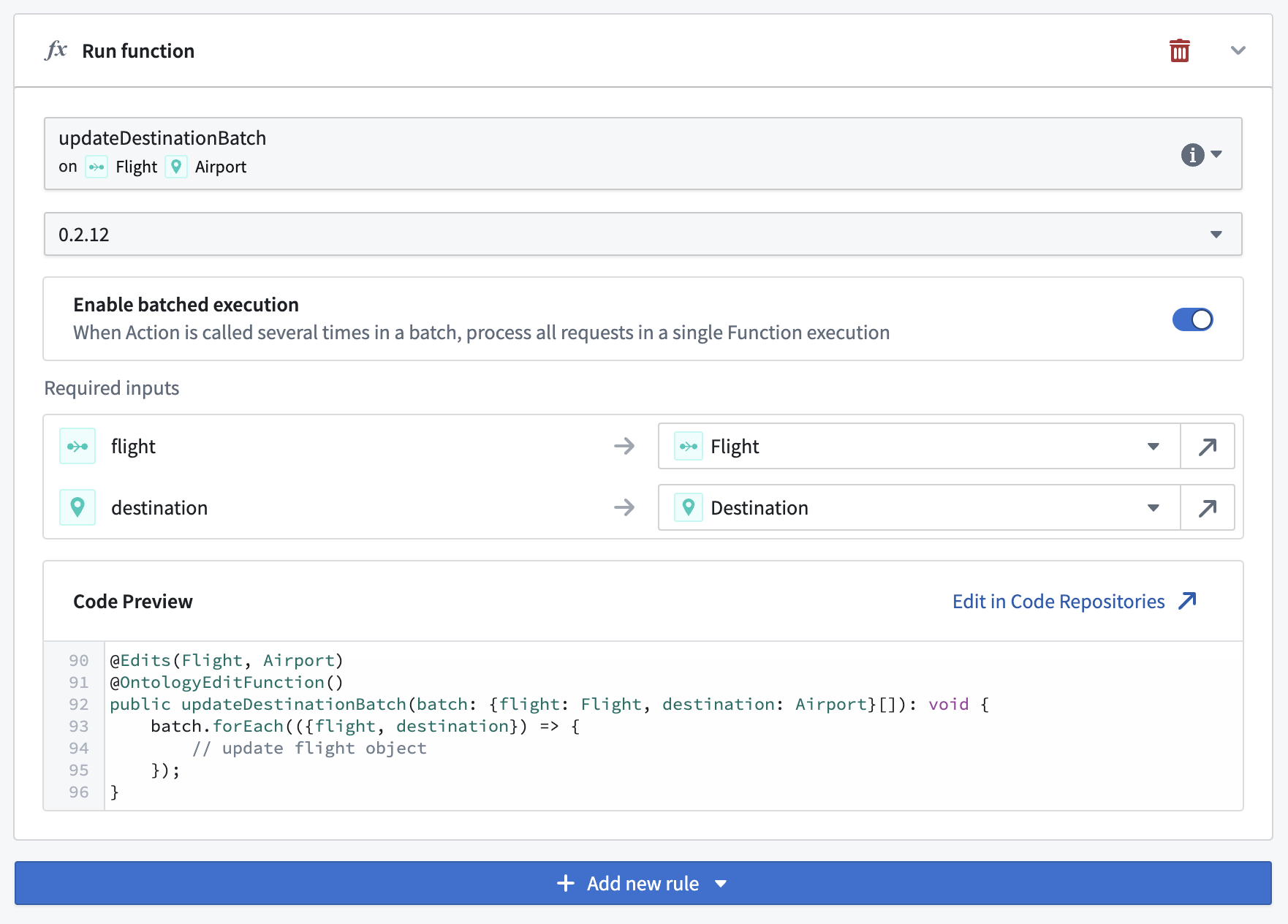Click the 'flight' input name

click(133, 447)
